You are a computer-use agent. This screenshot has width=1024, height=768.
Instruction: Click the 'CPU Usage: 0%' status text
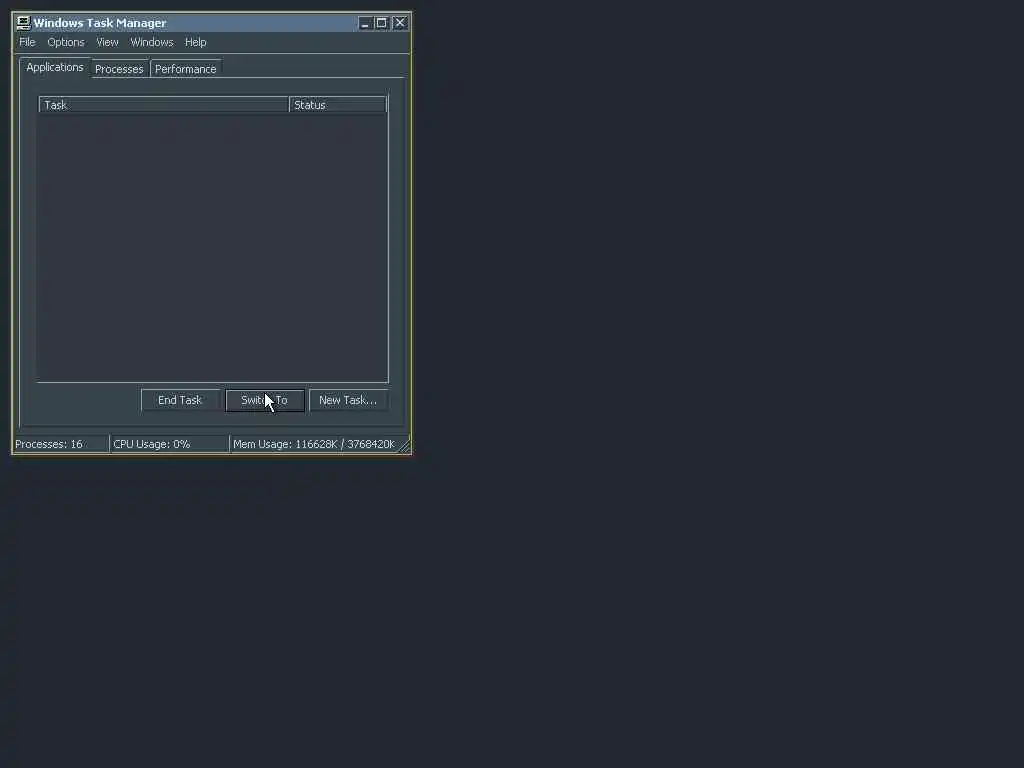click(152, 444)
